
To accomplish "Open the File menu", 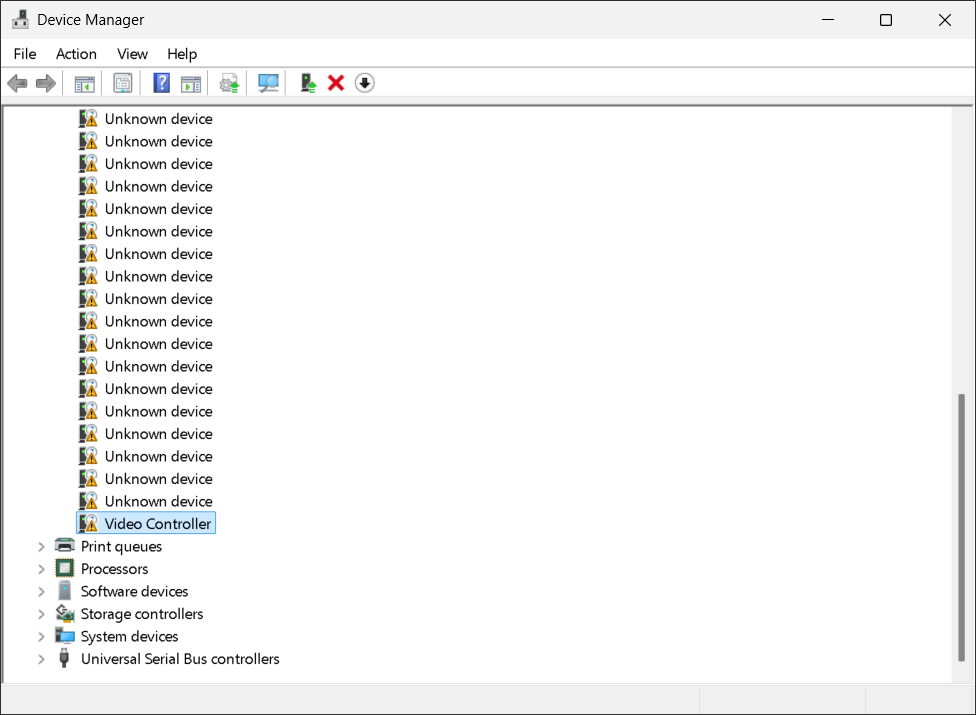I will (25, 54).
